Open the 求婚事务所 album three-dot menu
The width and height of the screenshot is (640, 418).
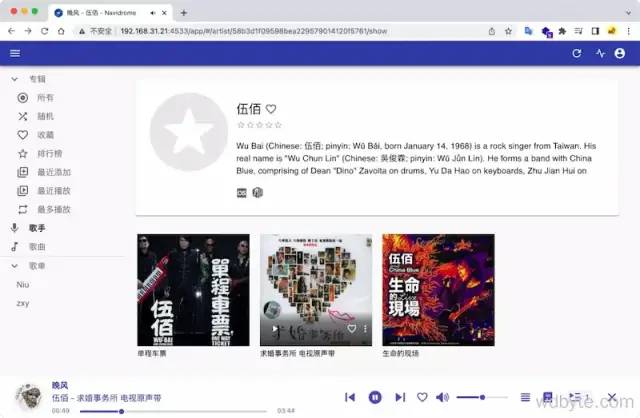click(365, 329)
